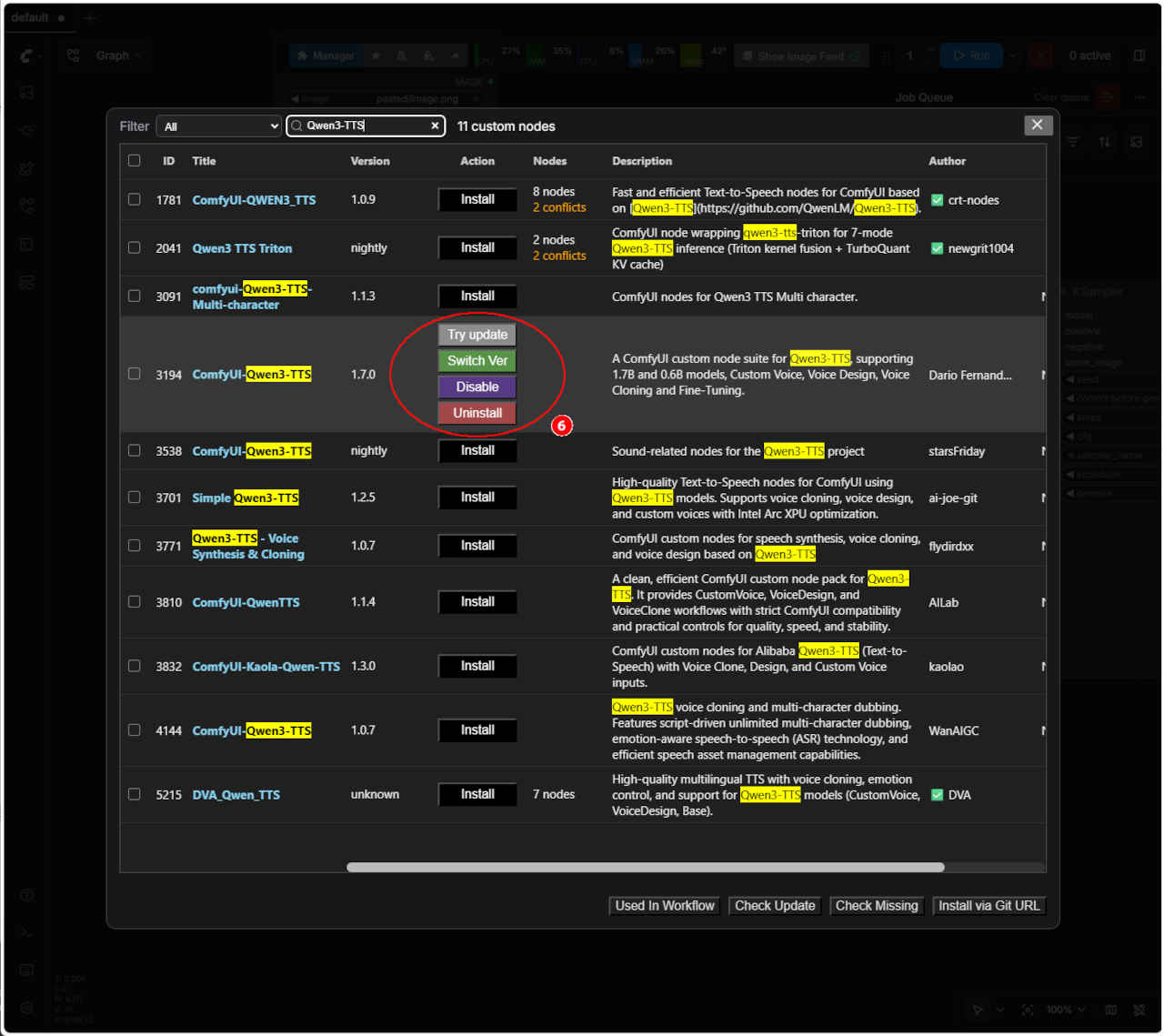Install DVA_Qwen_TTS
This screenshot has width=1164, height=1036.
tap(477, 794)
